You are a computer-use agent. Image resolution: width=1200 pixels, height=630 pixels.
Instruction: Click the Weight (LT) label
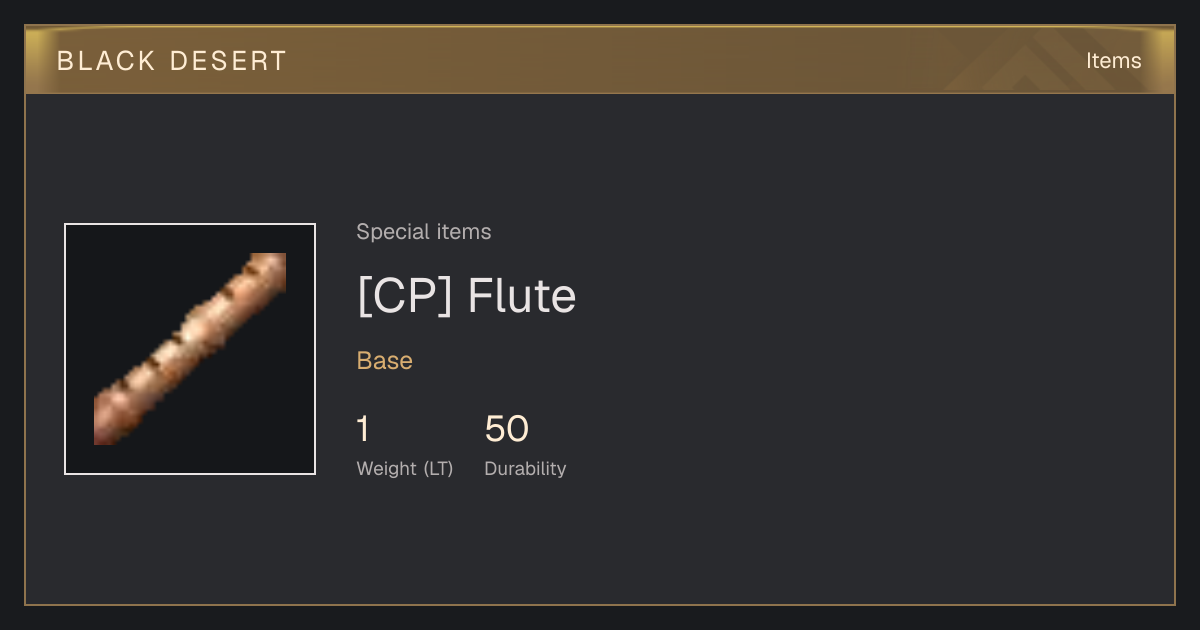[x=405, y=468]
